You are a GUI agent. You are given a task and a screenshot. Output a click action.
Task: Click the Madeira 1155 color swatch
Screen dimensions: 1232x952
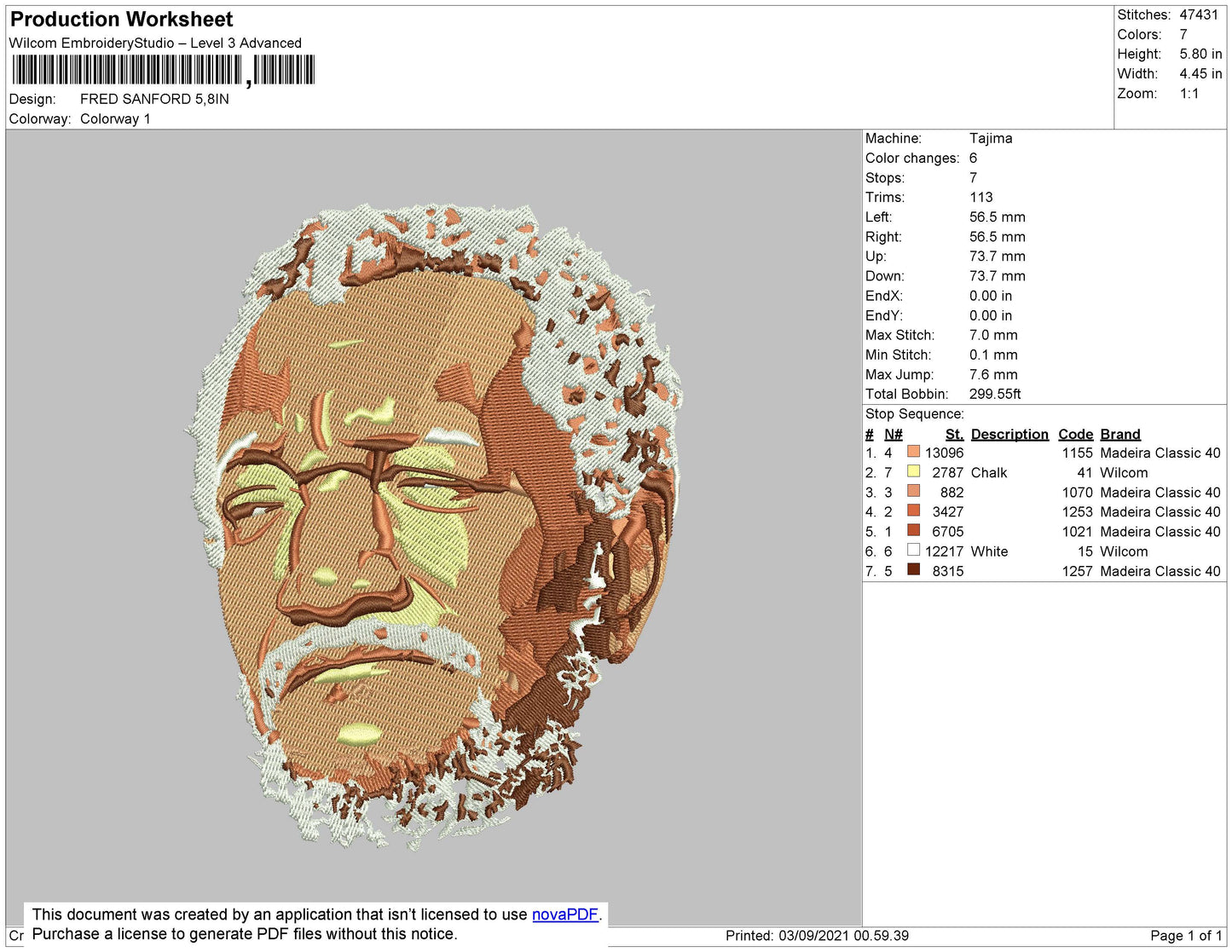913,452
